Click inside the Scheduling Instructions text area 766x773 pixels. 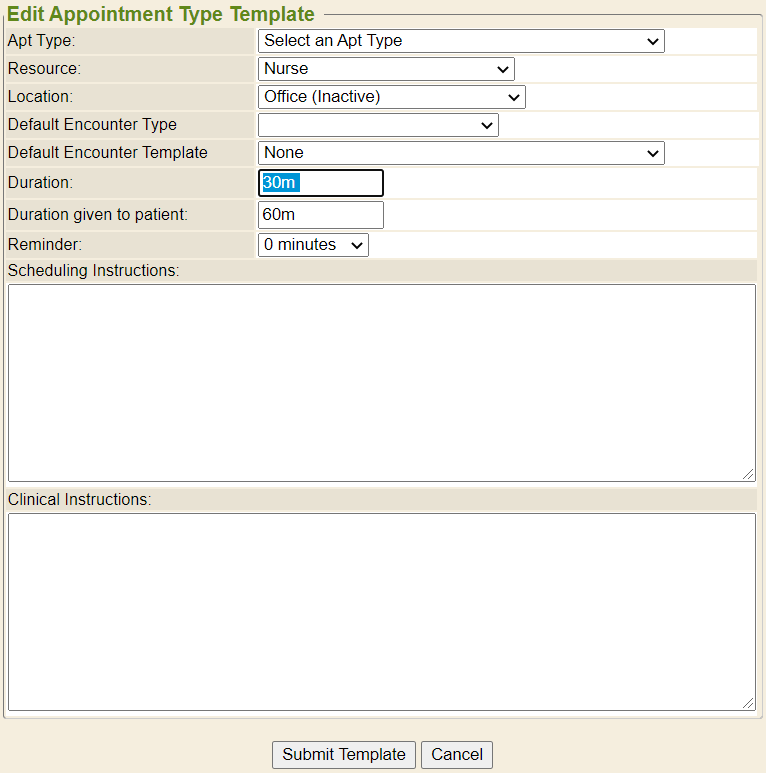[x=381, y=382]
